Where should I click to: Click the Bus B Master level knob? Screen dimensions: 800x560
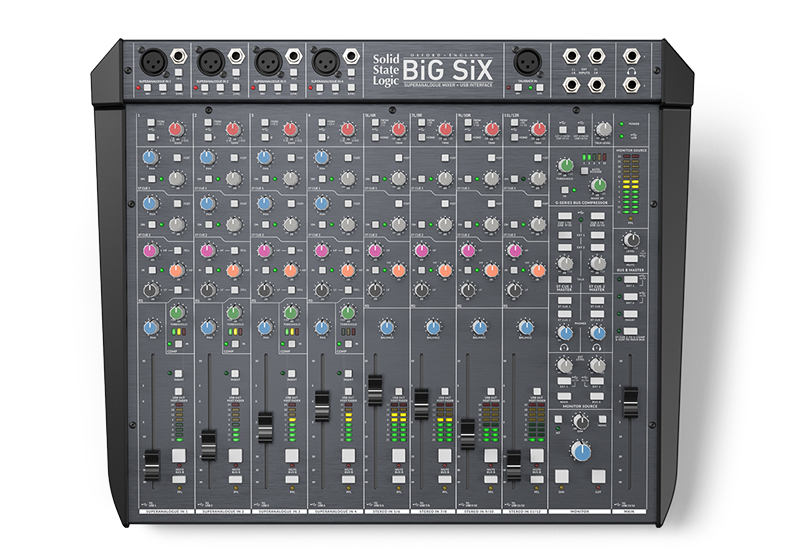click(632, 240)
